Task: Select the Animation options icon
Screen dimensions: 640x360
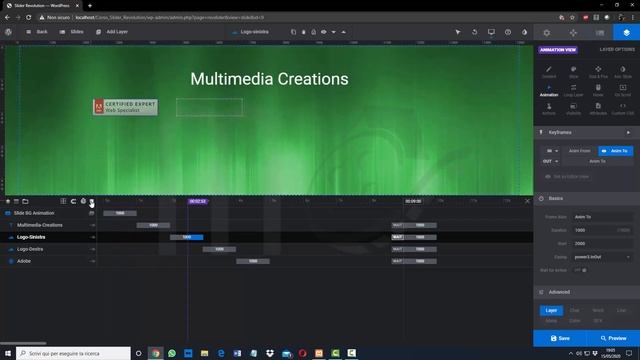Action: (549, 90)
